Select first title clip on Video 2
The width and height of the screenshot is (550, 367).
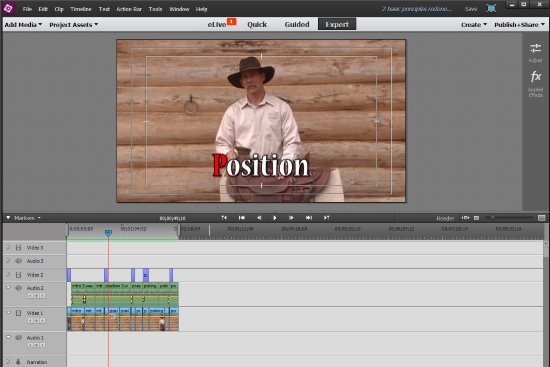pos(69,275)
